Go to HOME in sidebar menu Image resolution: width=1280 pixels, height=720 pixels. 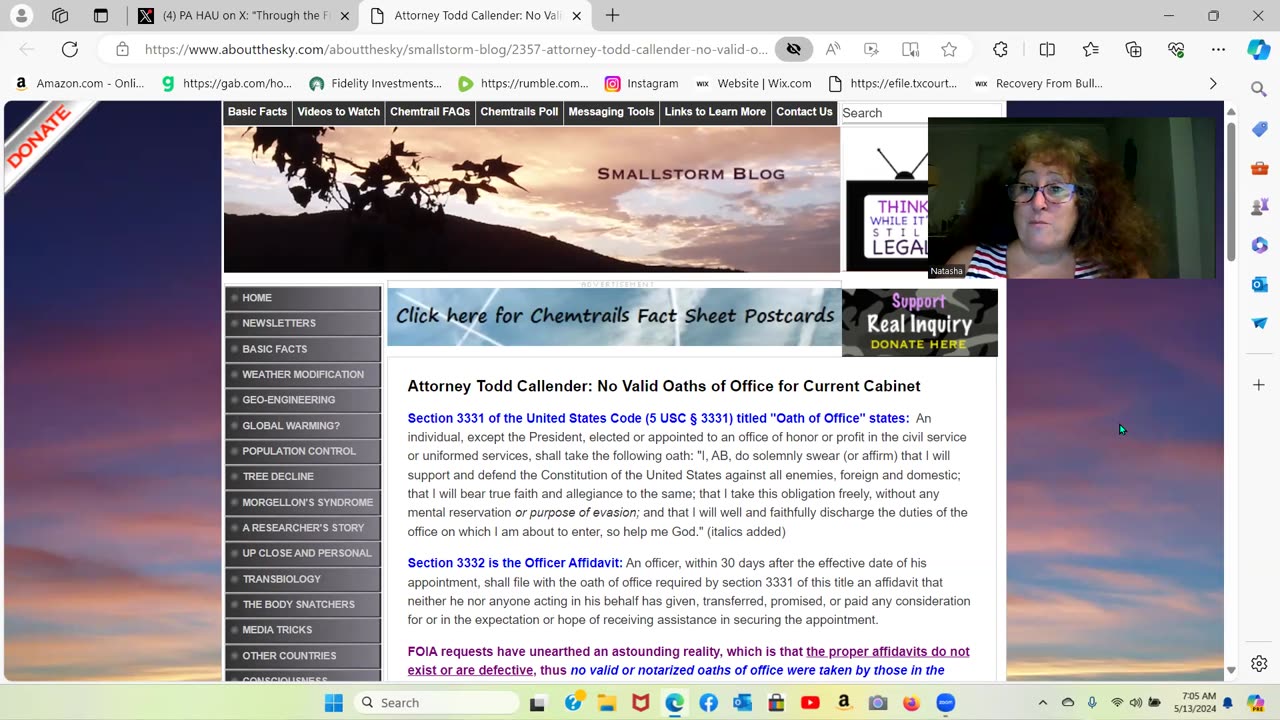coord(303,298)
